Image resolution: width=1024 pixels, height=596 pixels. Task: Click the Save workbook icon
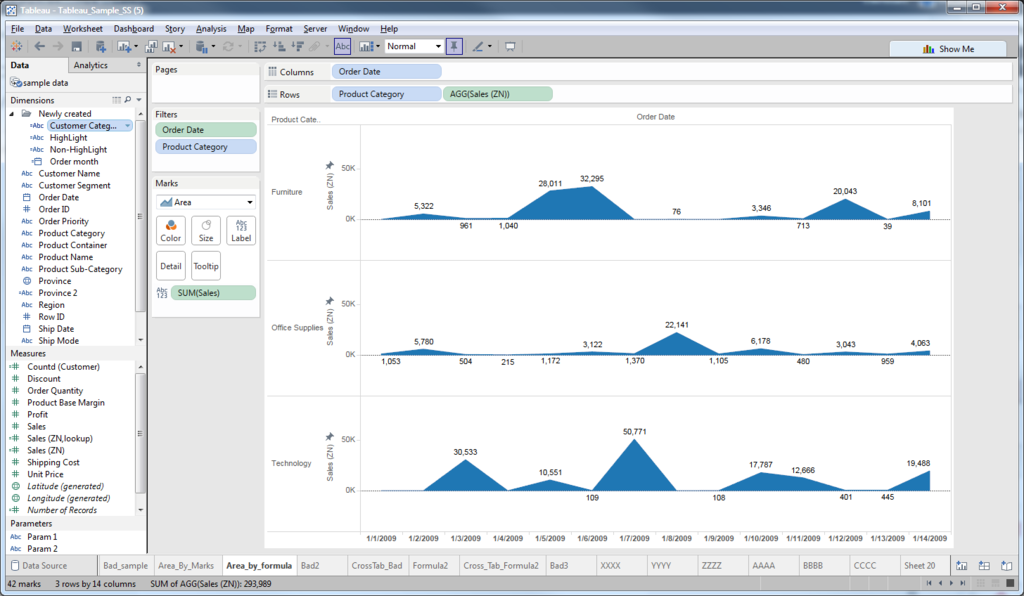coord(76,46)
